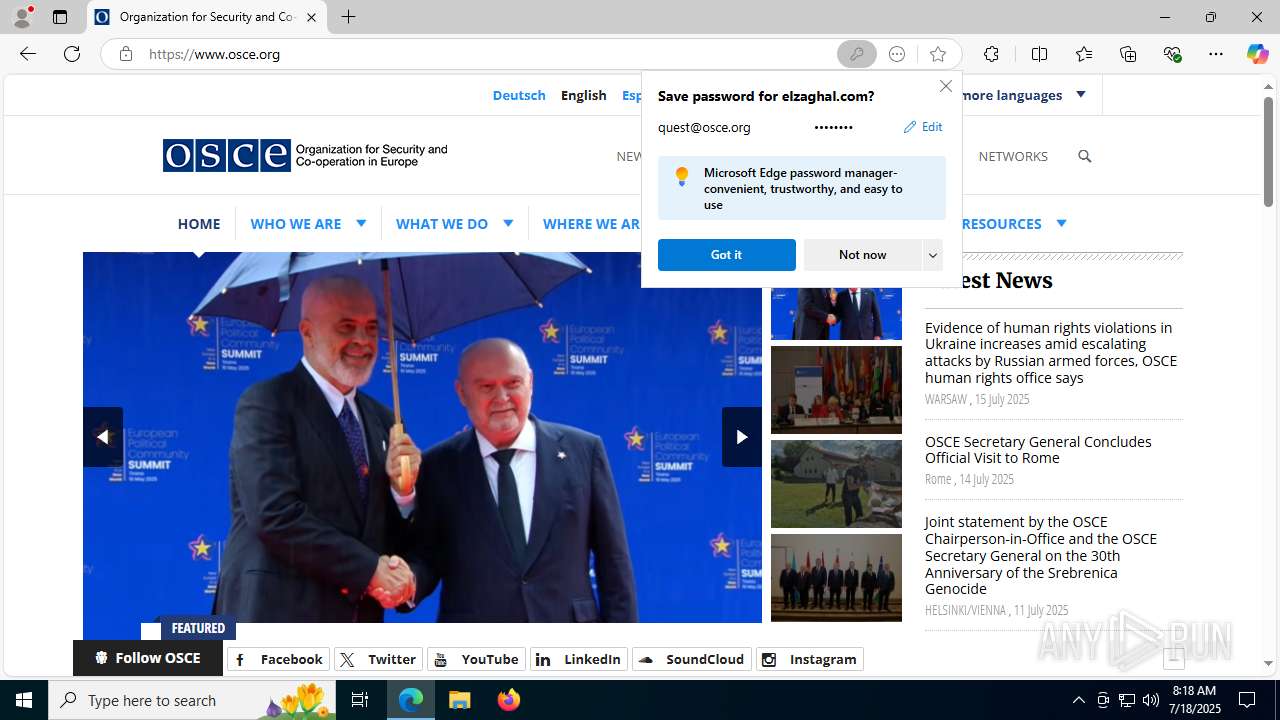The image size is (1280, 720).
Task: Open the RESOURCES menu
Action: click(1000, 224)
